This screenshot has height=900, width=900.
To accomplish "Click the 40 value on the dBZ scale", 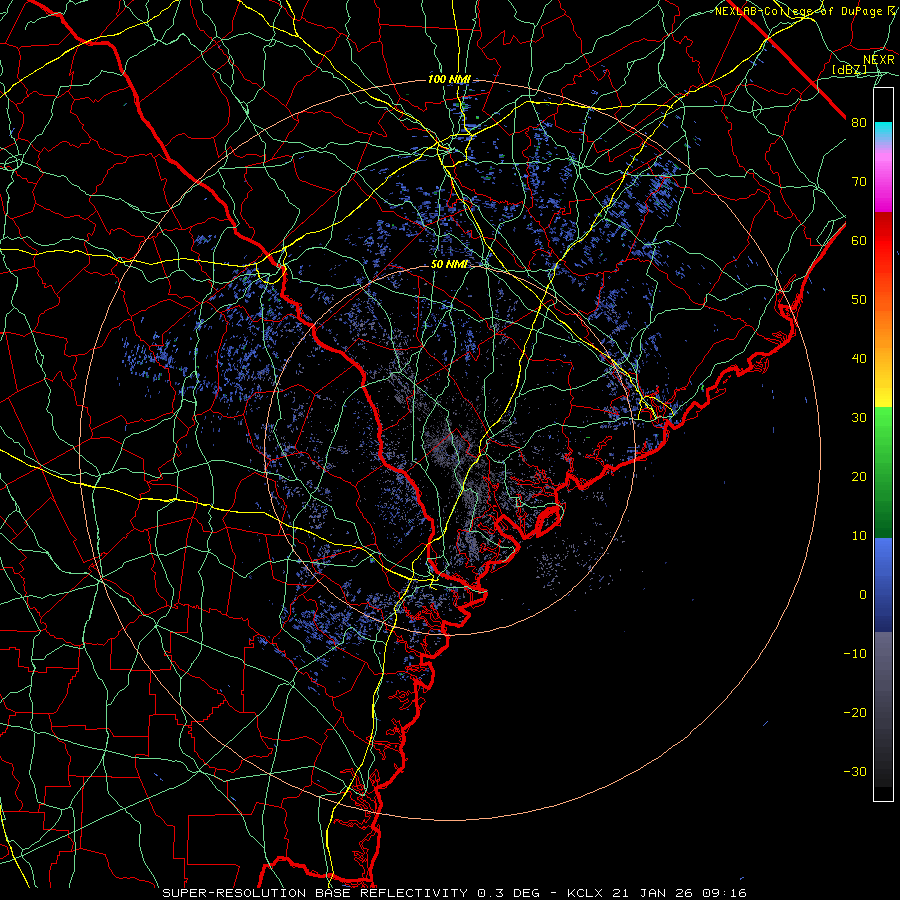I will click(859, 359).
